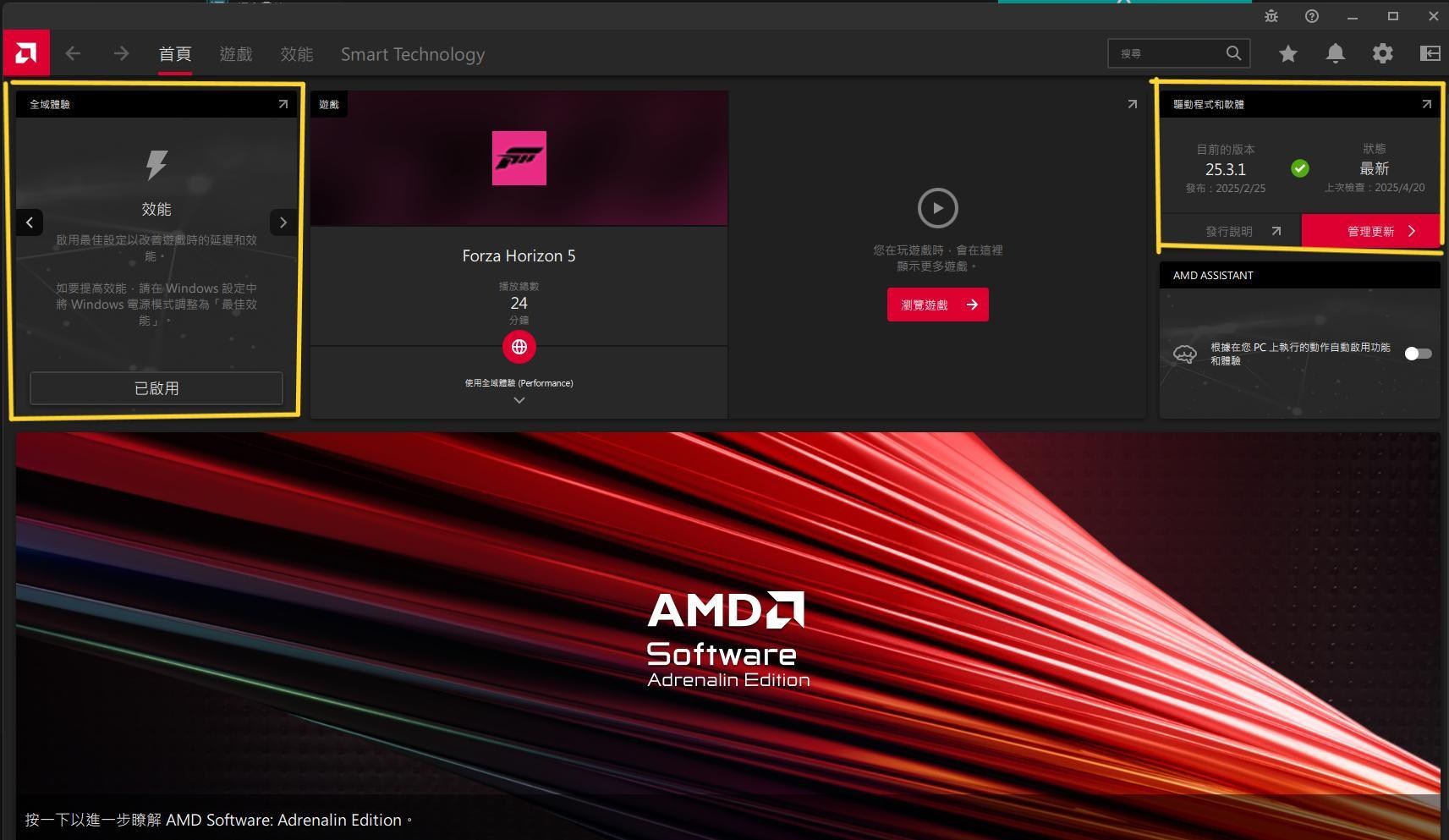The width and height of the screenshot is (1449, 840).
Task: Click the version number 25.3.1
Action: [x=1226, y=169]
